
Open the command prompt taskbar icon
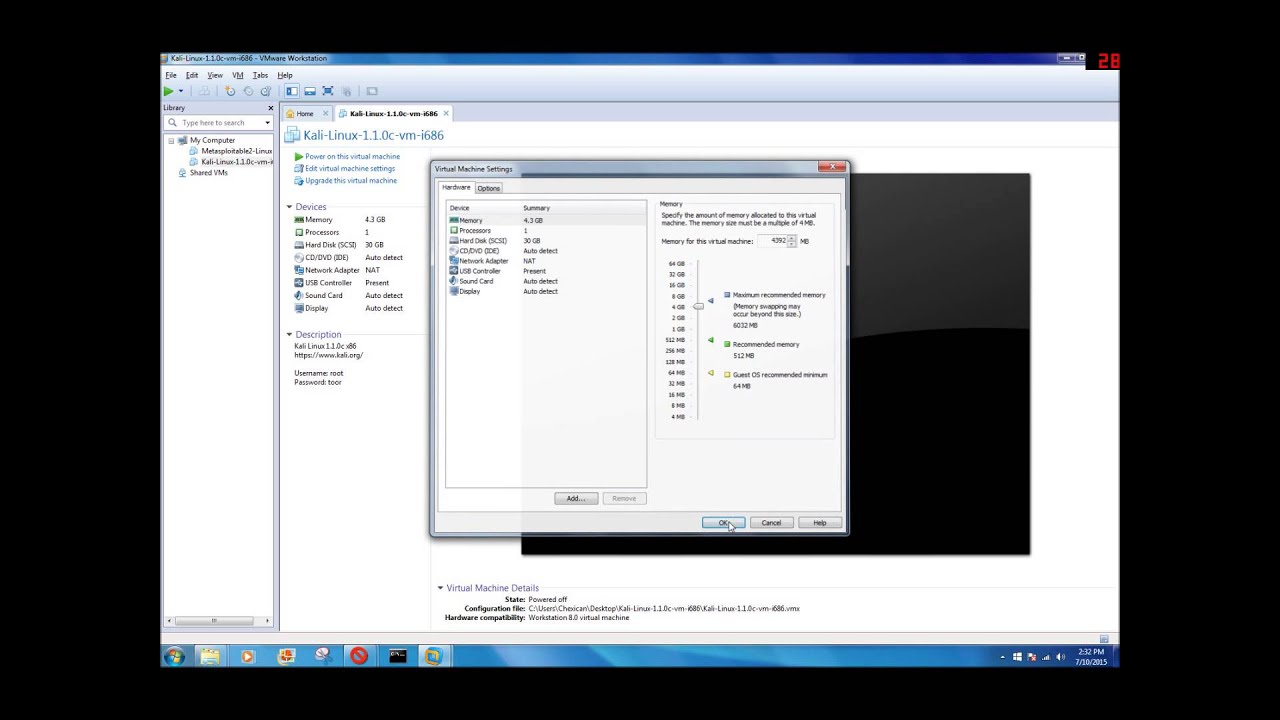click(x=397, y=656)
